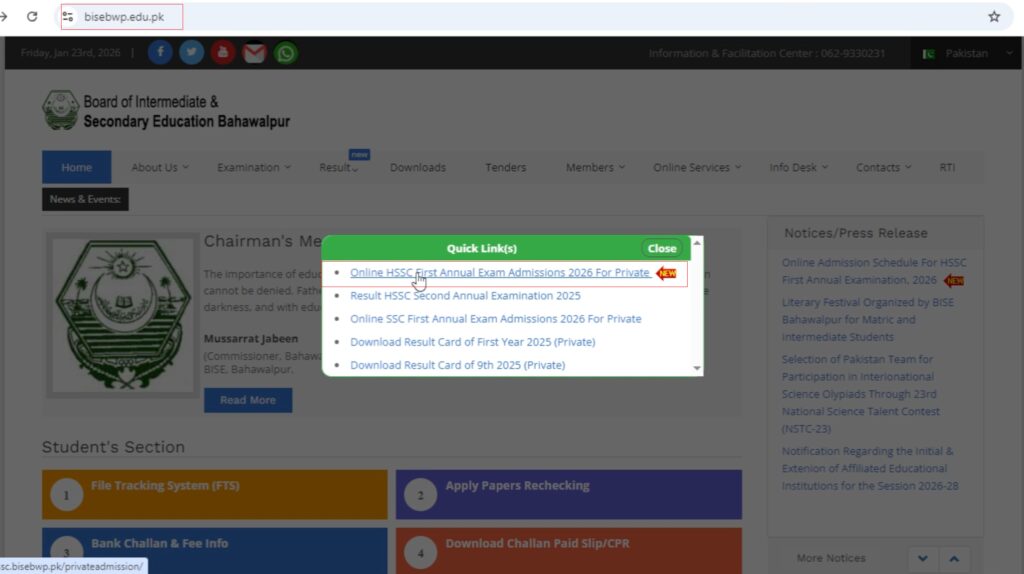Expand the Examination dropdown menu
Image resolution: width=1024 pixels, height=574 pixels.
coord(254,168)
